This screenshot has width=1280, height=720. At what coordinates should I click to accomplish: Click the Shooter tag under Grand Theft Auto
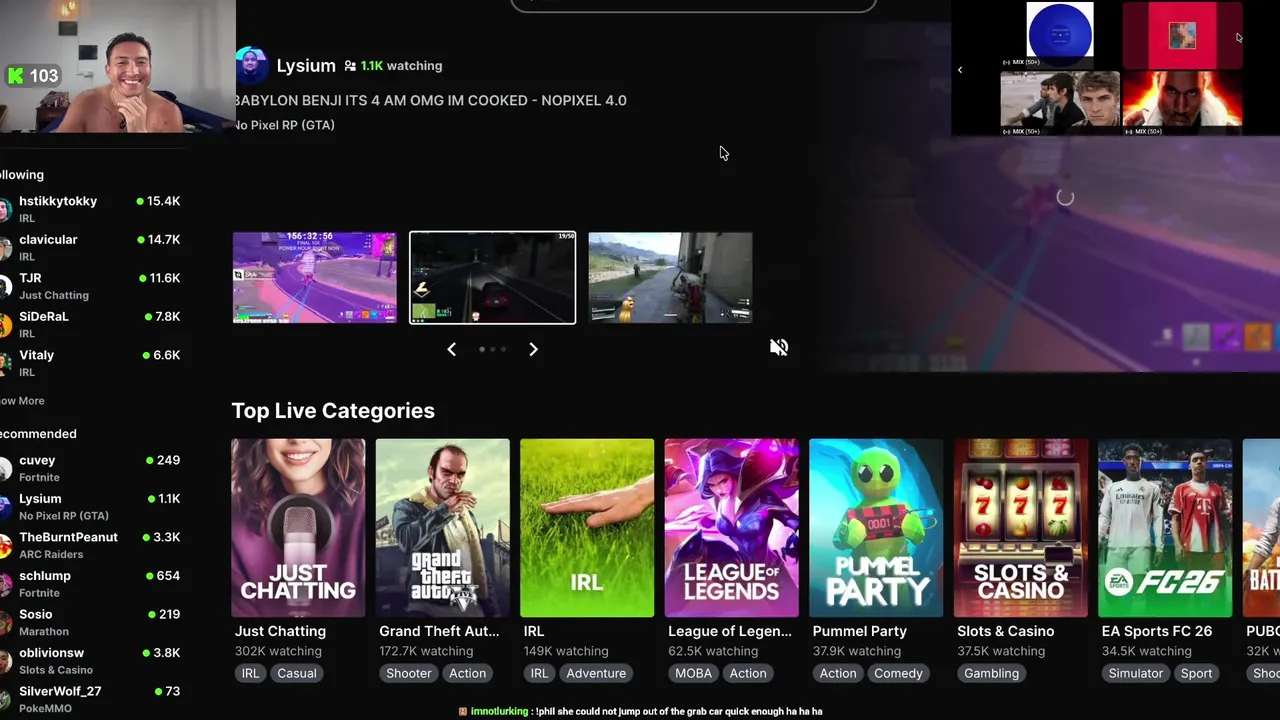click(409, 673)
